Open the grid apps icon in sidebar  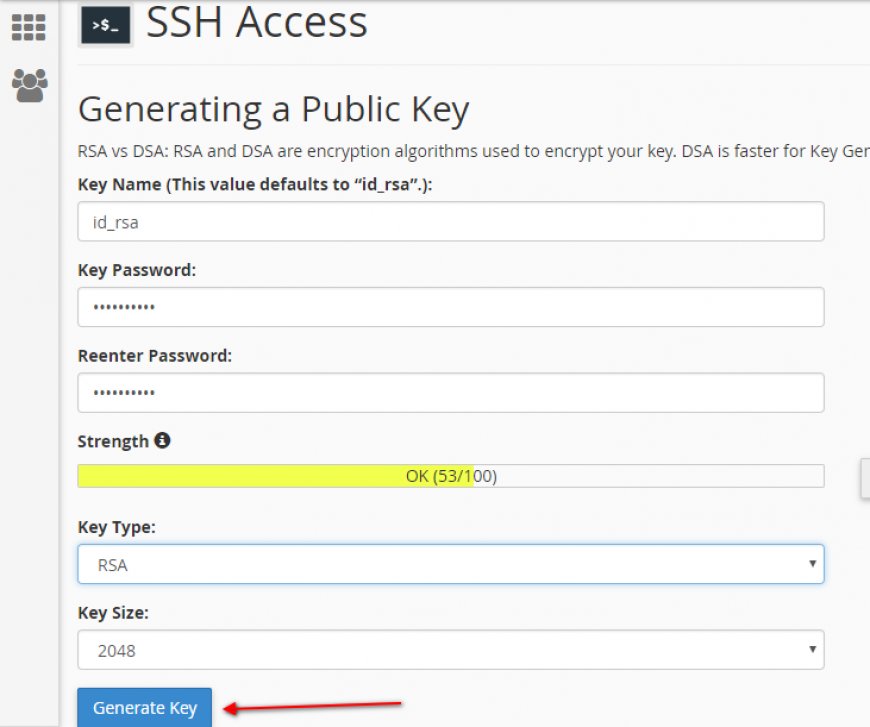pyautogui.click(x=29, y=27)
